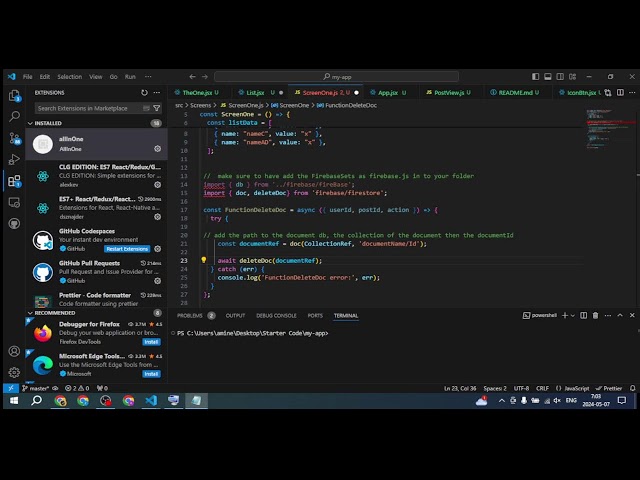Open the DEBUG CONSOLE panel tab
This screenshot has height=480, width=640.
(x=276, y=316)
